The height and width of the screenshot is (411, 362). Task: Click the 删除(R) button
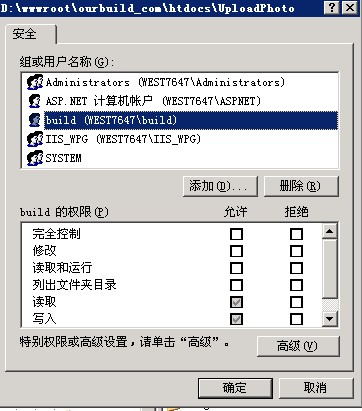coord(301,186)
